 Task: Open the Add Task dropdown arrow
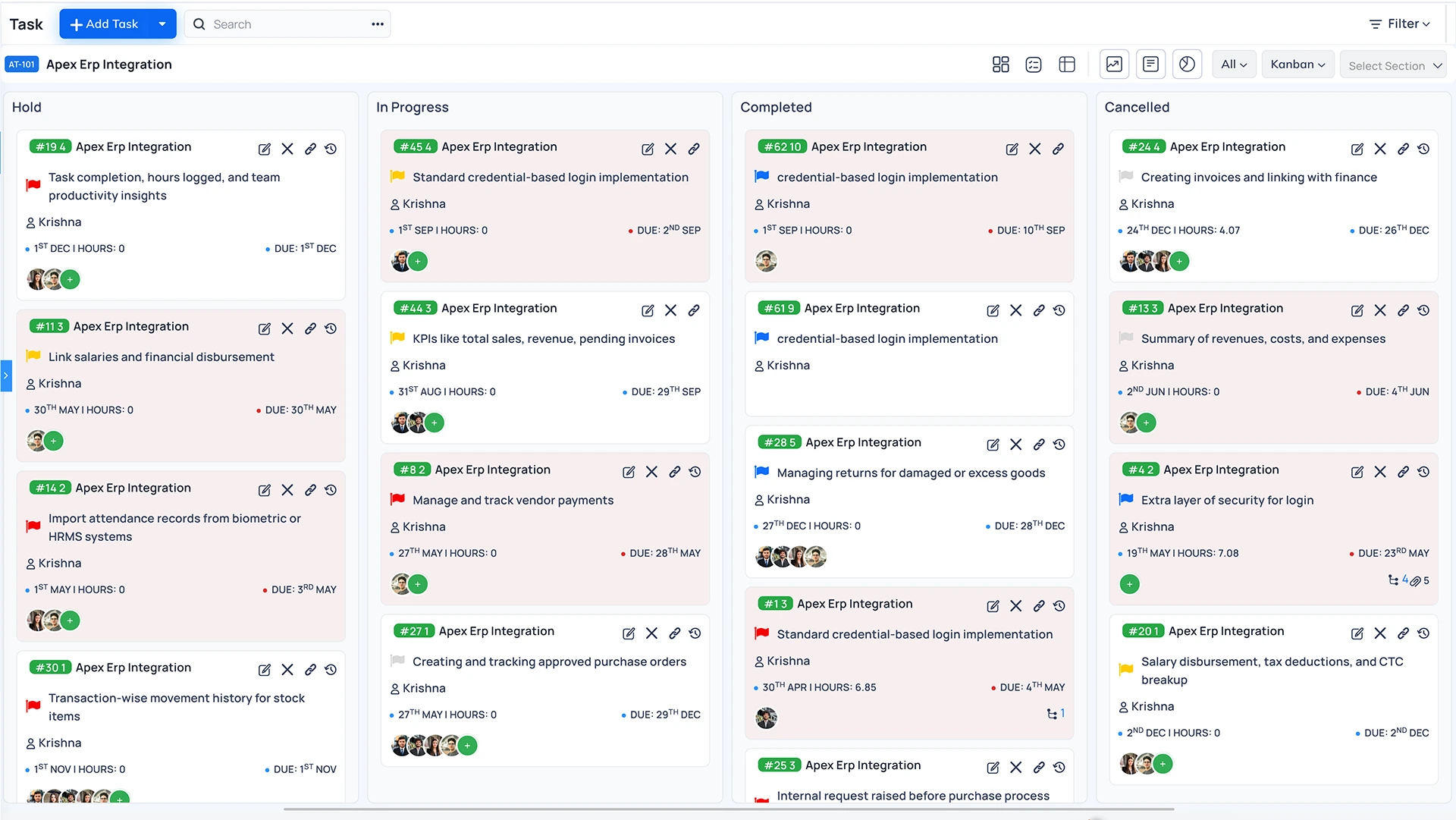162,24
